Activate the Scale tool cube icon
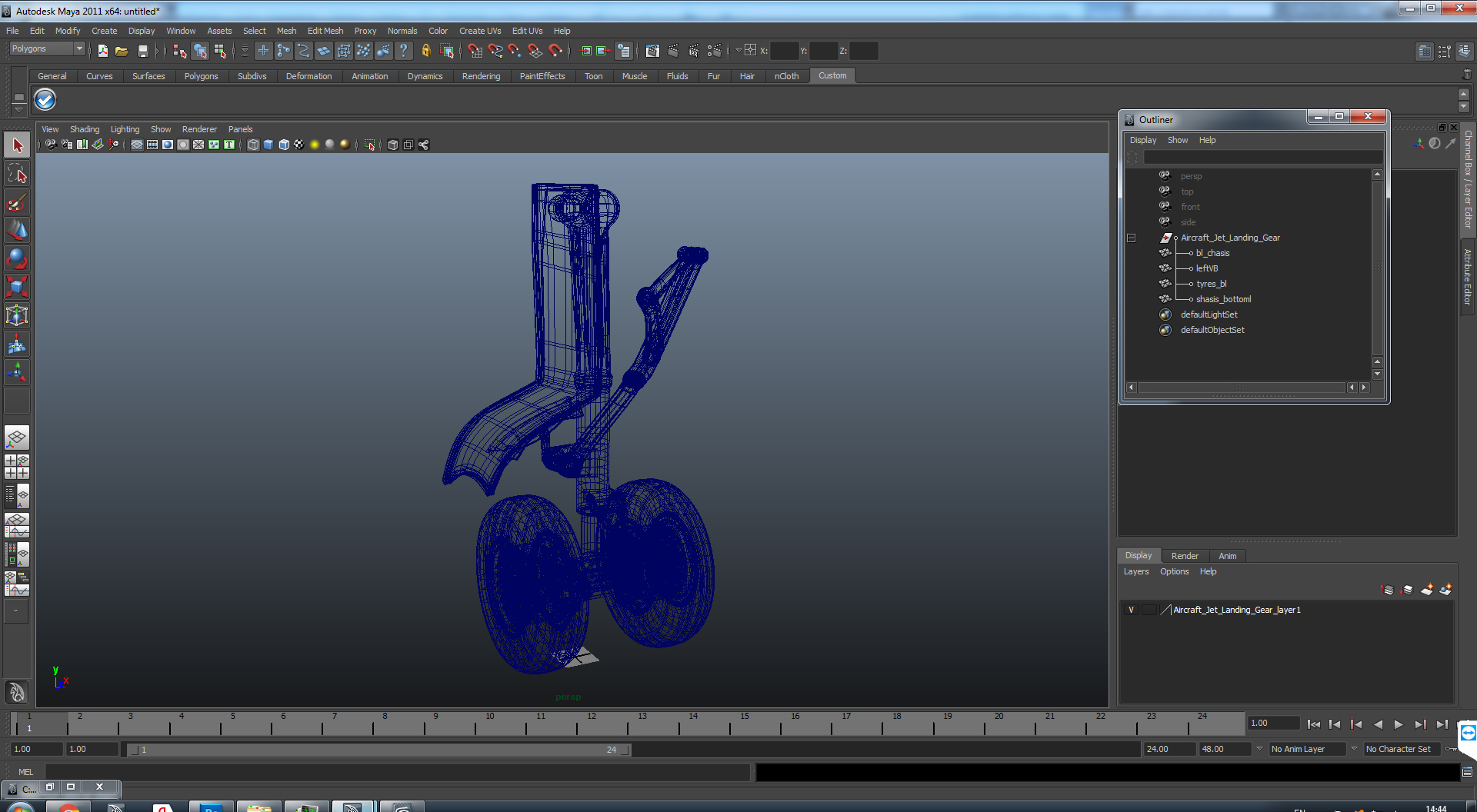1477x812 pixels. 17,287
